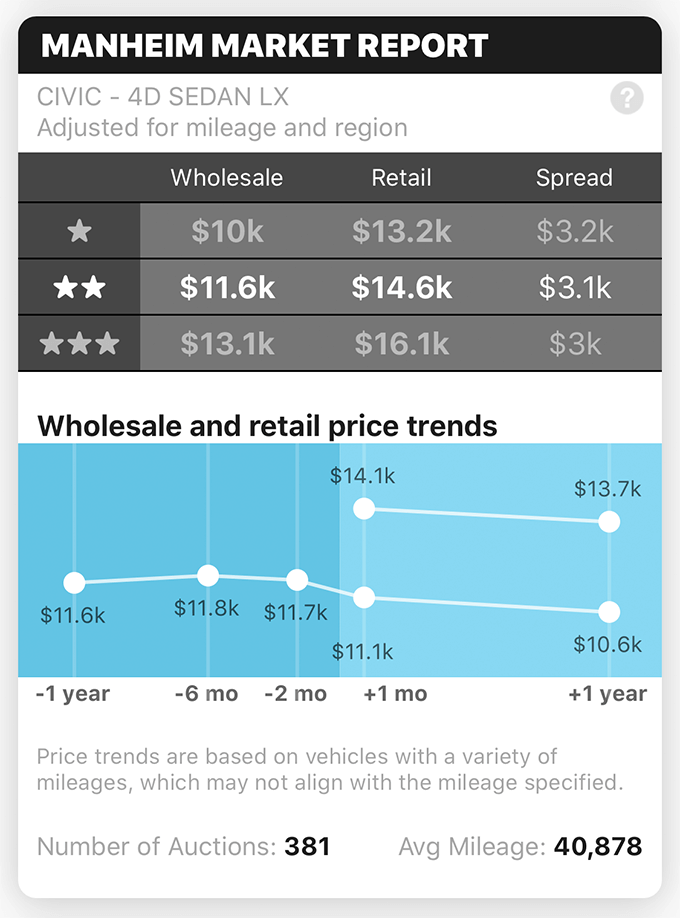The height and width of the screenshot is (918, 680).
Task: Select the two-star condition rating row icon
Action: click(78, 287)
